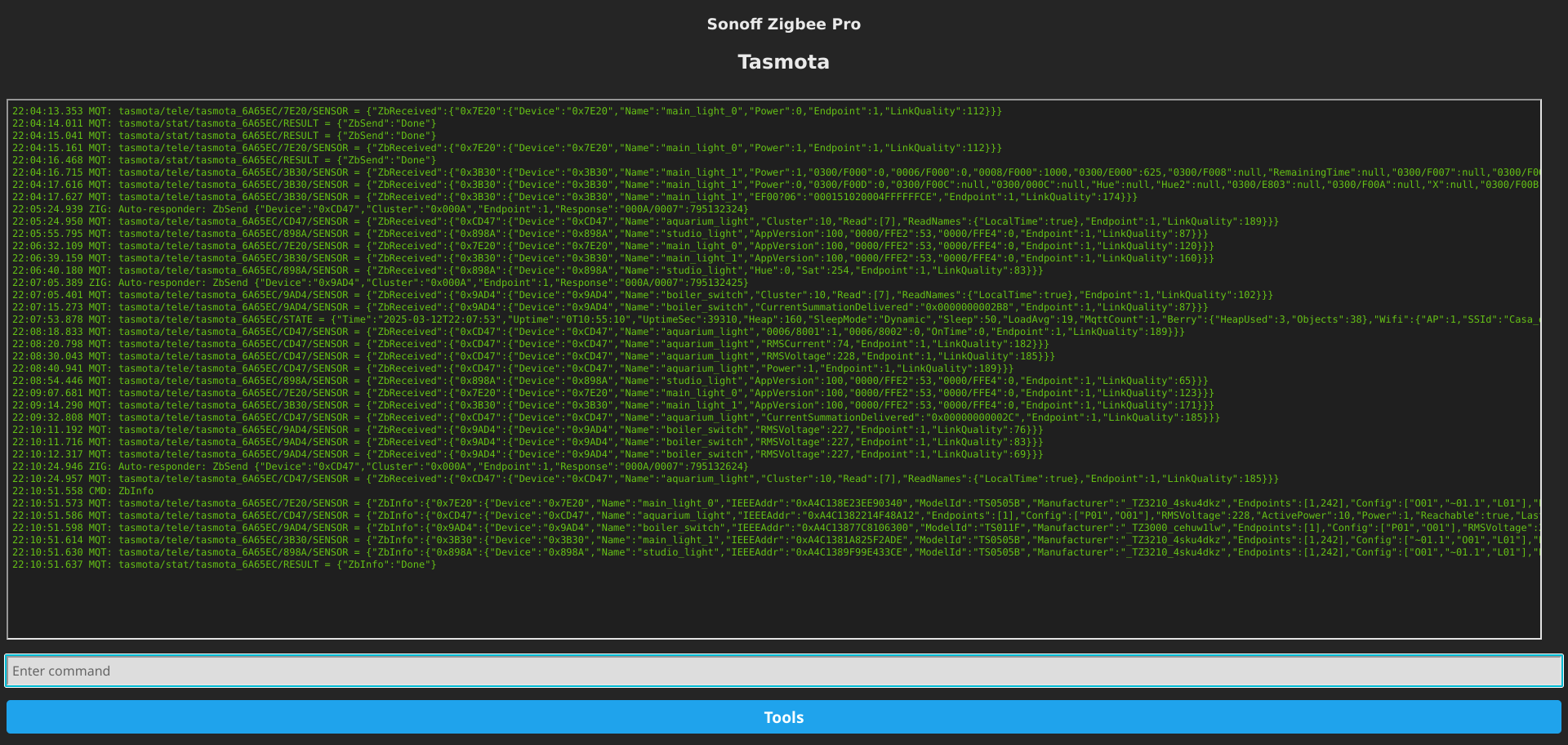The width and height of the screenshot is (1568, 745).
Task: Select the studio_light line at 22:05:55.795
Action: pyautogui.click(x=610, y=234)
